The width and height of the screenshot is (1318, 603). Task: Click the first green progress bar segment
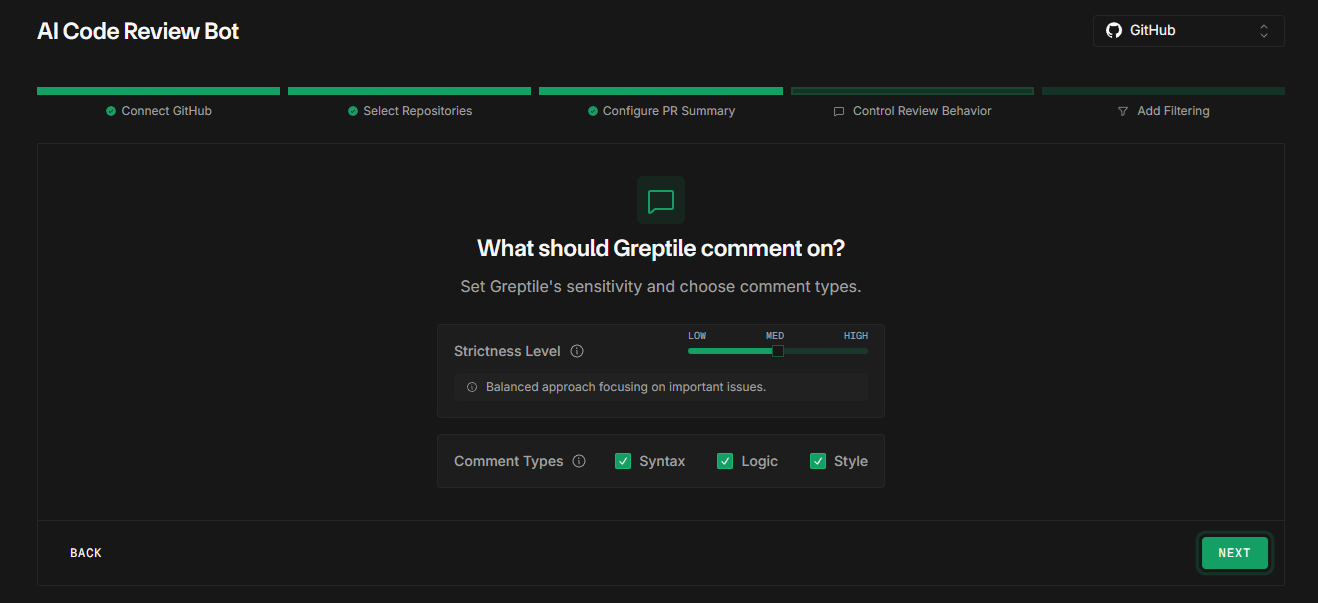pos(159,91)
